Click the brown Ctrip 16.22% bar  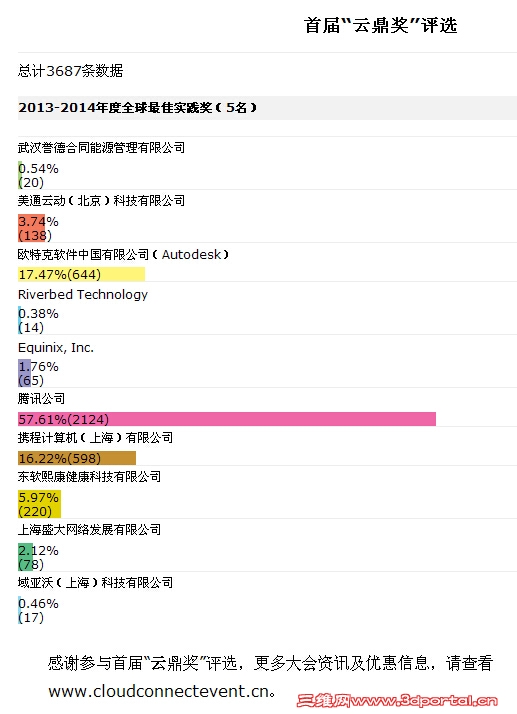click(77, 458)
